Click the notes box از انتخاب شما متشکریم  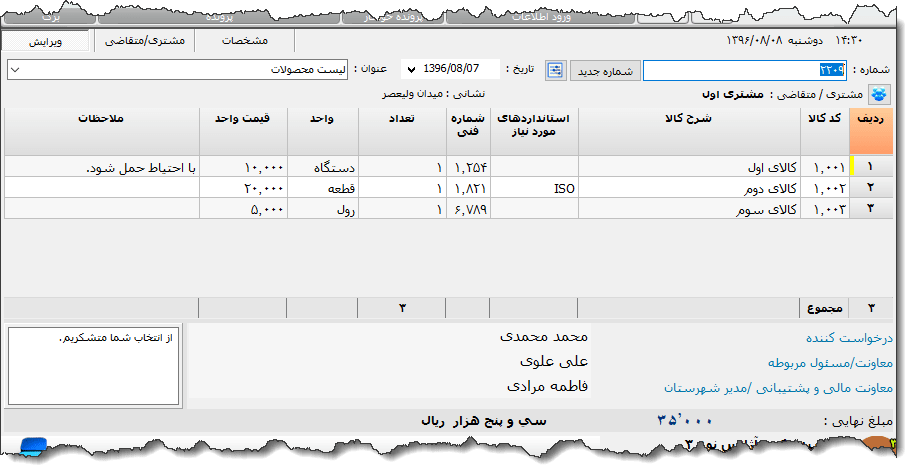click(94, 365)
